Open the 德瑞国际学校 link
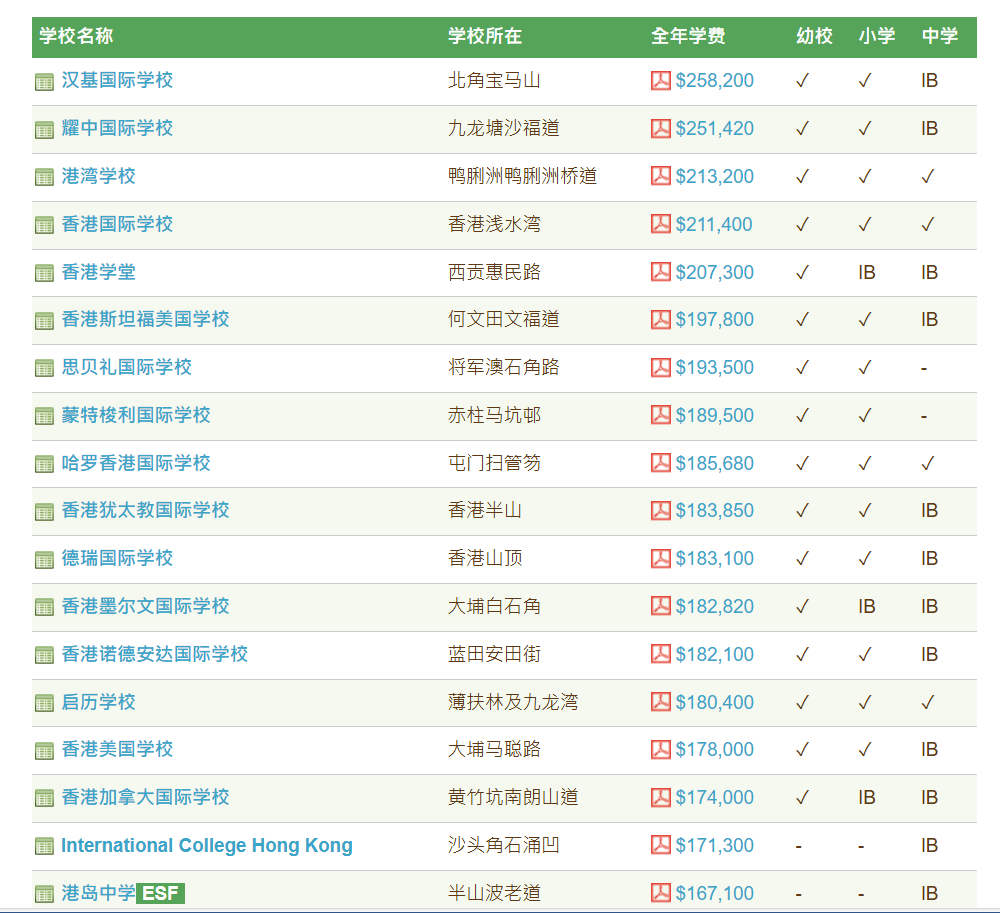Image resolution: width=1000 pixels, height=913 pixels. 117,558
